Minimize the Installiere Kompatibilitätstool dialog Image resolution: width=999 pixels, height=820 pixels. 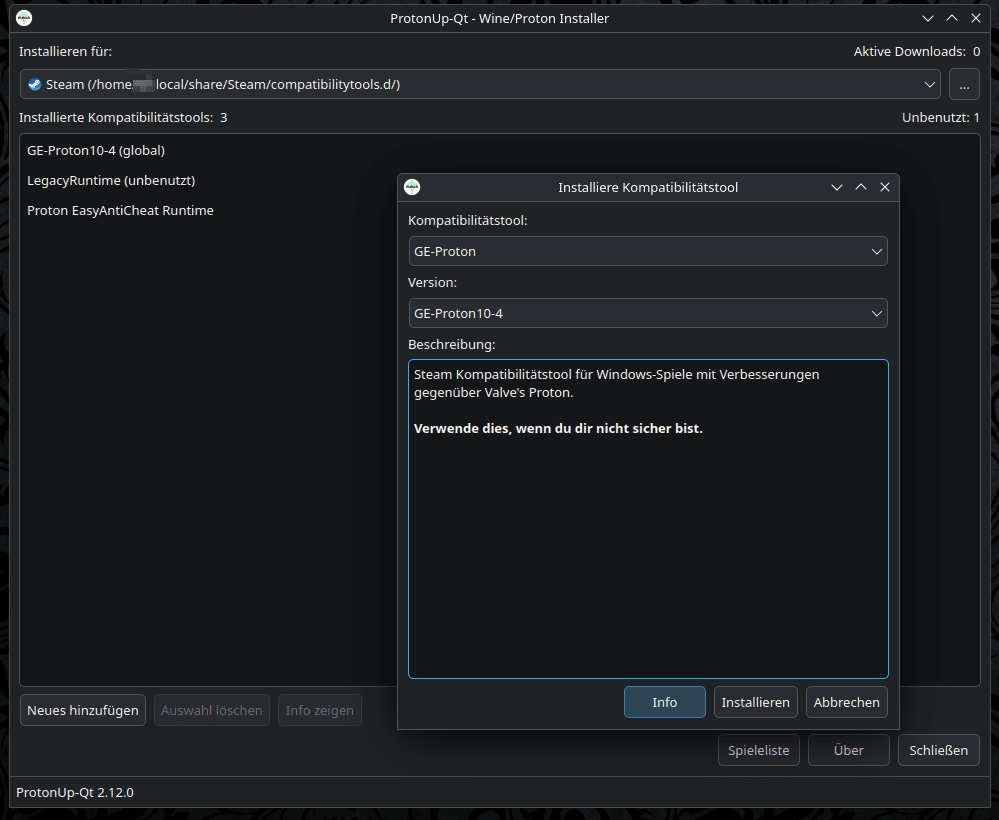click(837, 187)
